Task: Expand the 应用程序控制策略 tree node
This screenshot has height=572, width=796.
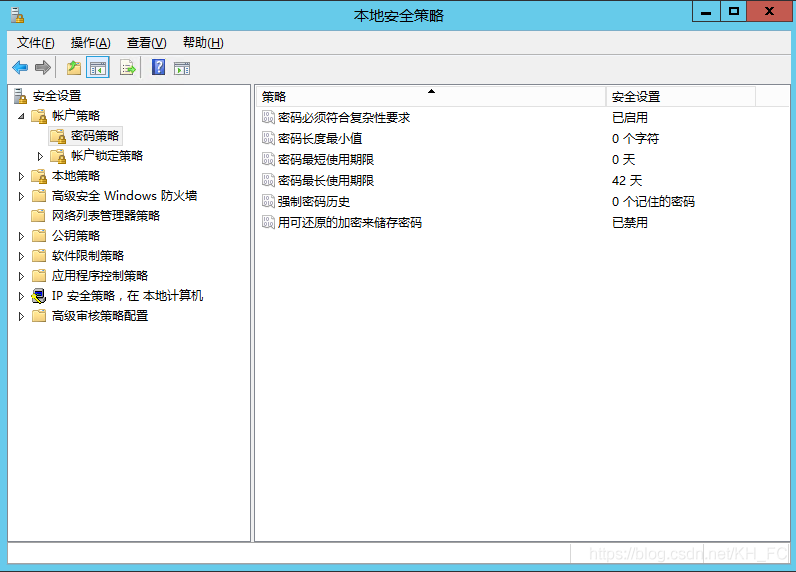Action: point(21,276)
